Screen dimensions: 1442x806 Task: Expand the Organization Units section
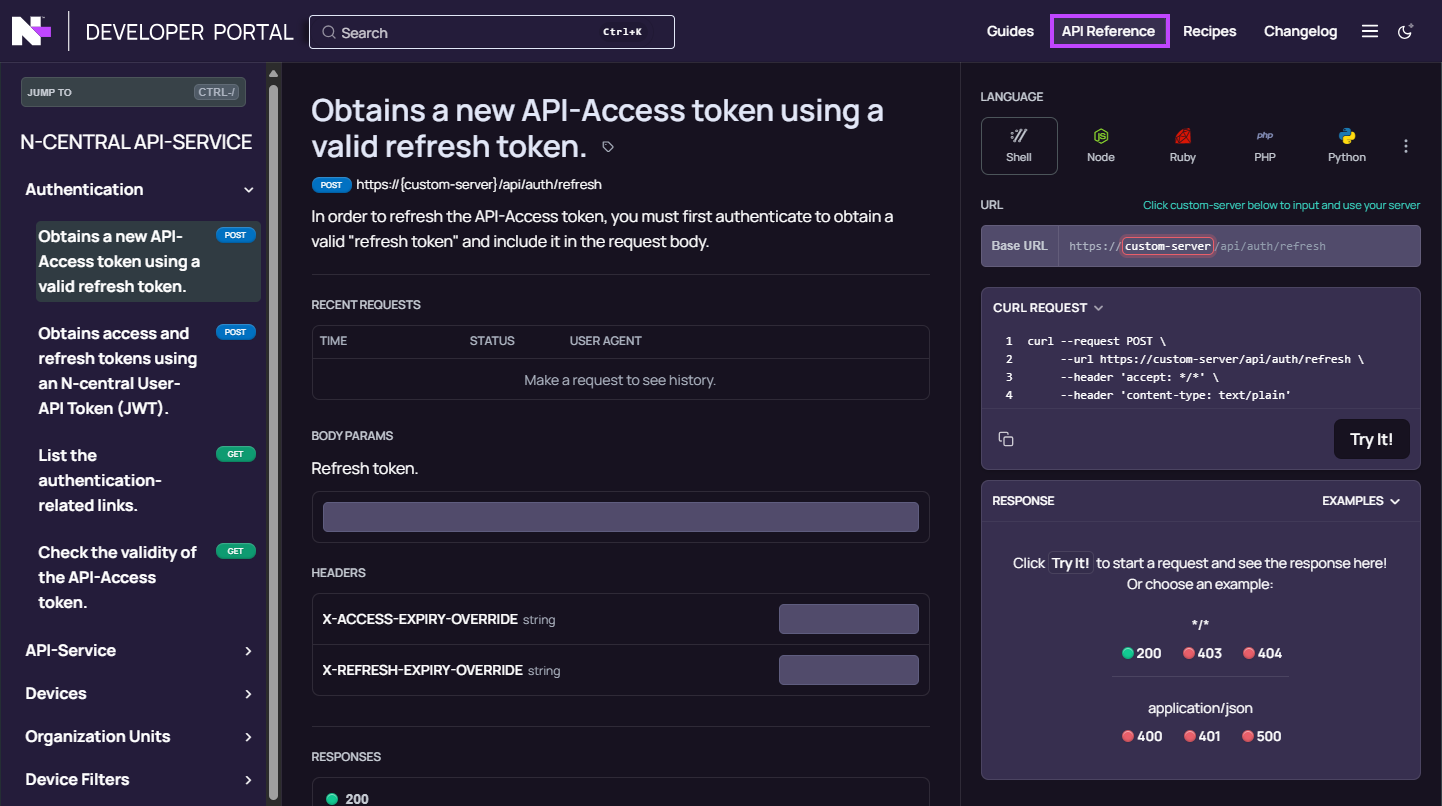tap(249, 737)
